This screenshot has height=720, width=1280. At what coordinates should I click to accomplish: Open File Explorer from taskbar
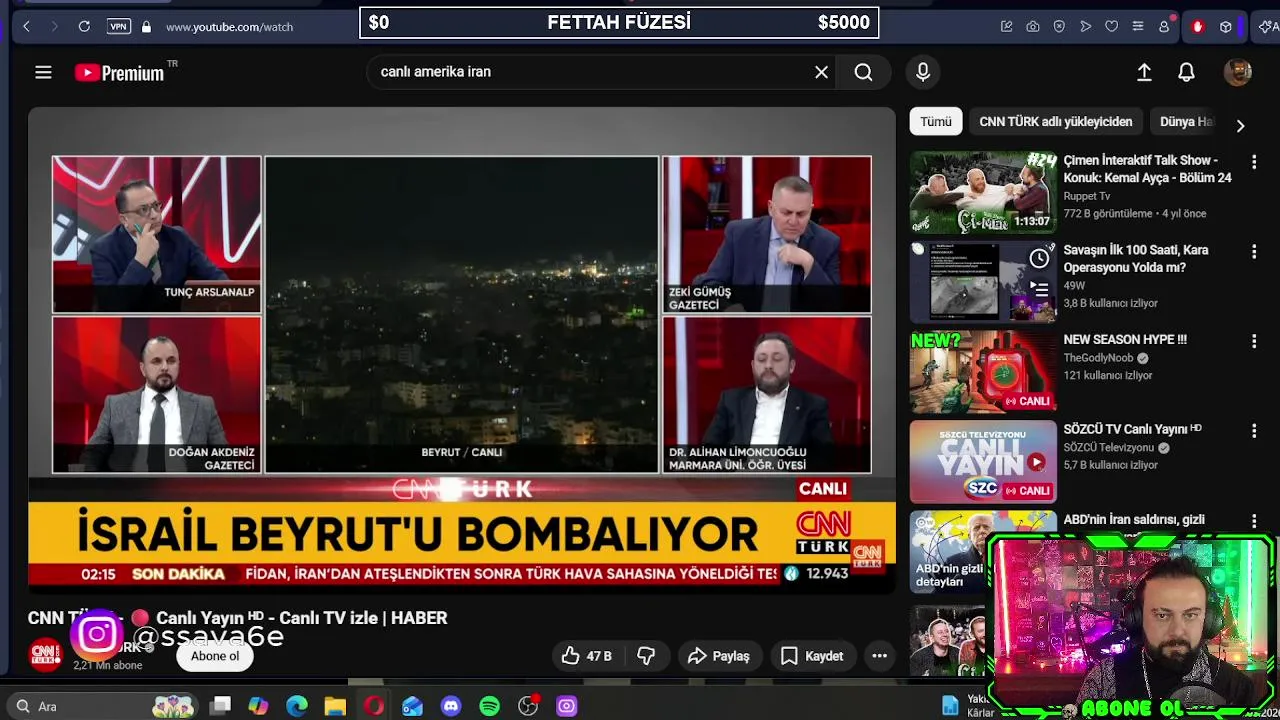[x=335, y=706]
